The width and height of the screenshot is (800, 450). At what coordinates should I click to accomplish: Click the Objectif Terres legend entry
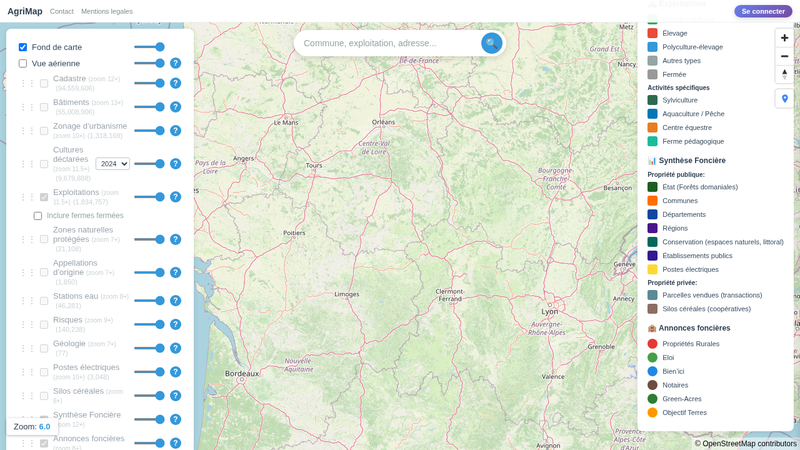tap(677, 413)
